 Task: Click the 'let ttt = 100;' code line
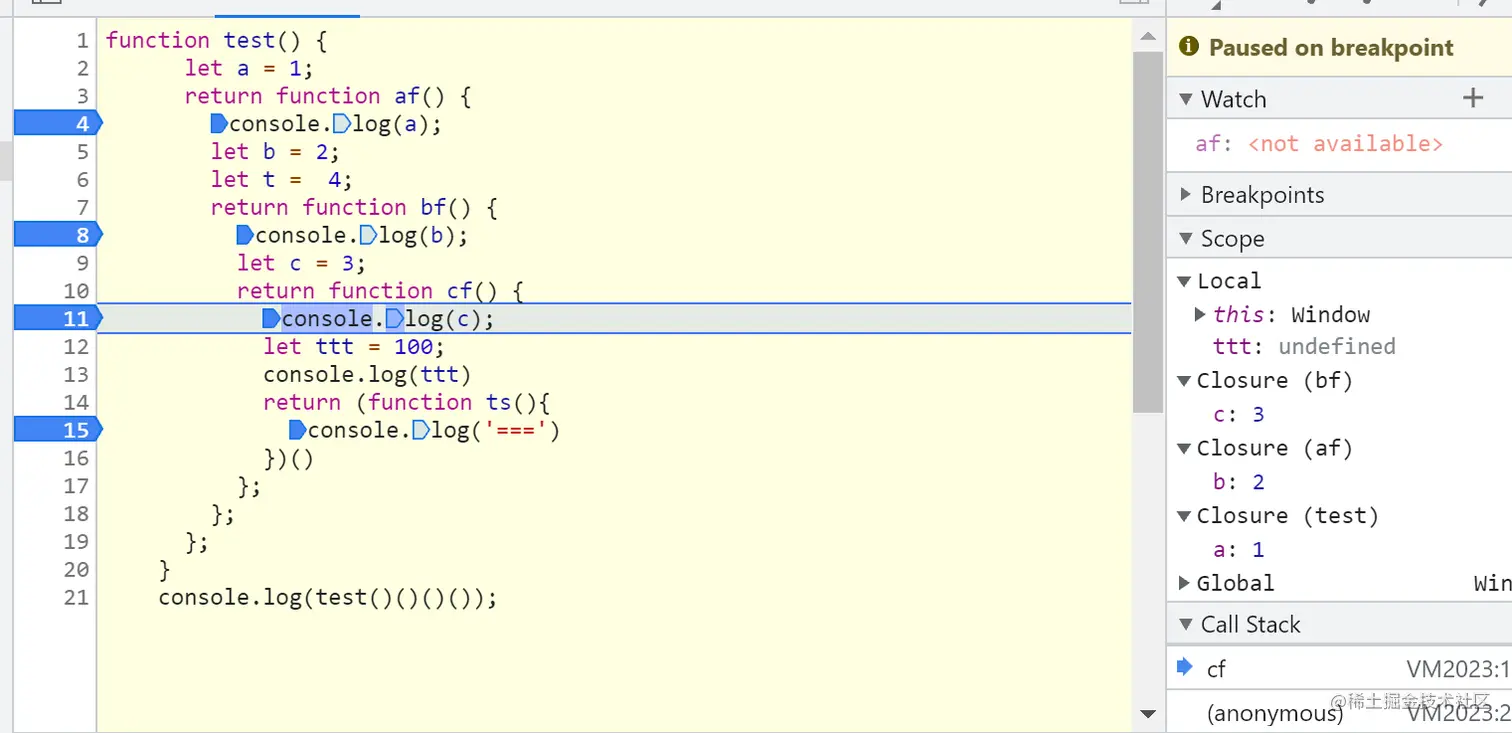click(354, 347)
